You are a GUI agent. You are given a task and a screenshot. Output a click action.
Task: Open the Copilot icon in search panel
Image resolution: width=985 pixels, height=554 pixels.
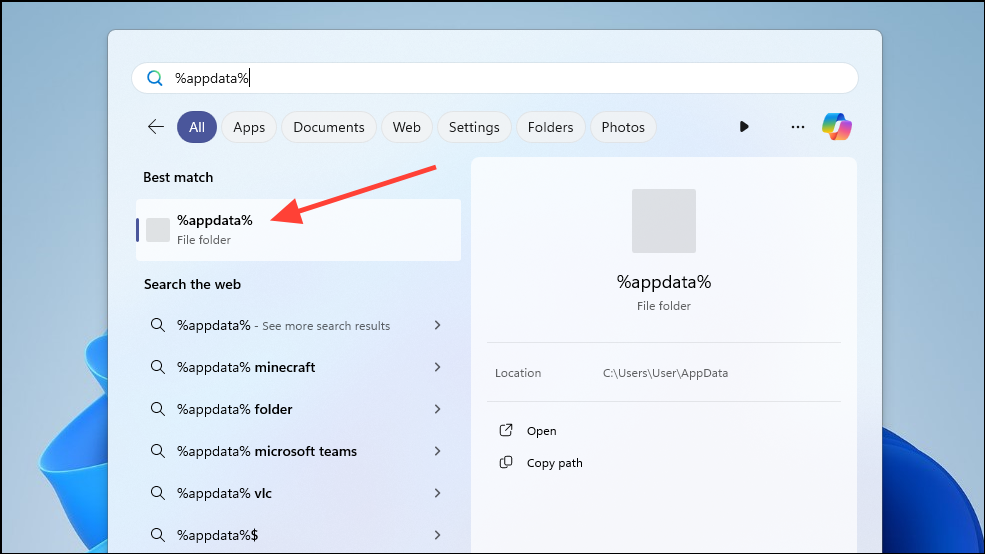click(837, 127)
